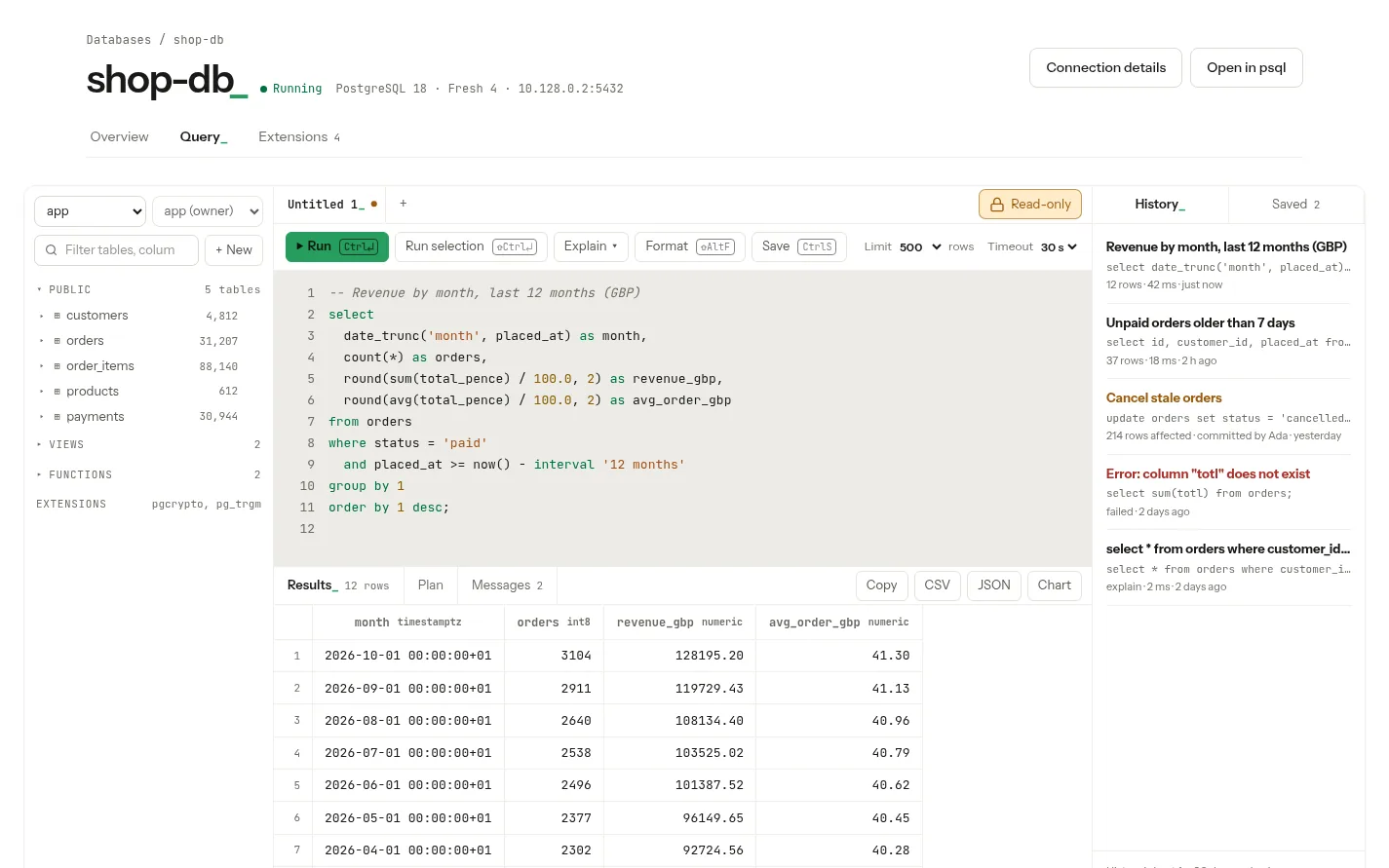Show the Plan results tab

[431, 585]
